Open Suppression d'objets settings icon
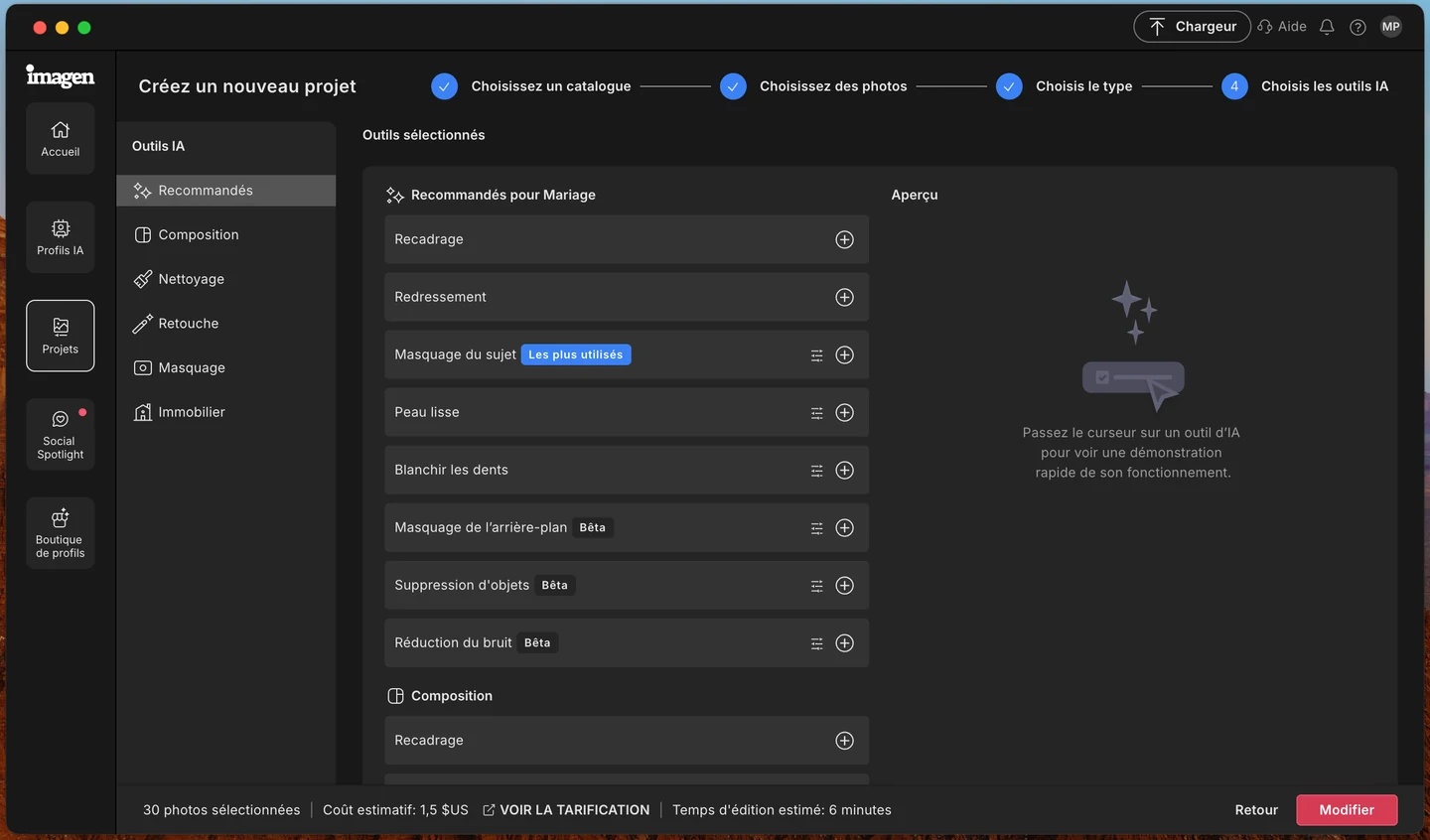The image size is (1430, 840). click(x=816, y=585)
